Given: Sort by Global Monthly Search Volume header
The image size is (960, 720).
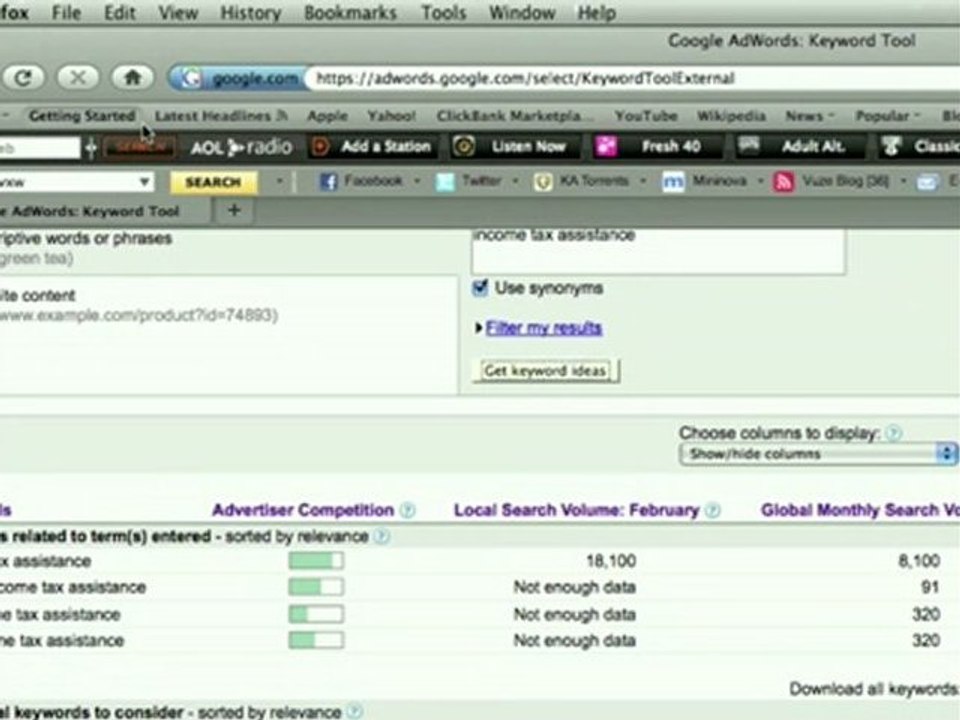Looking at the screenshot, I should point(860,510).
